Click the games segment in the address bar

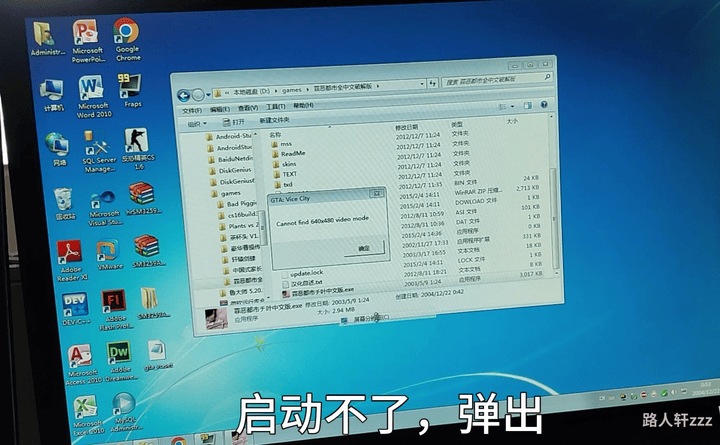tap(292, 90)
